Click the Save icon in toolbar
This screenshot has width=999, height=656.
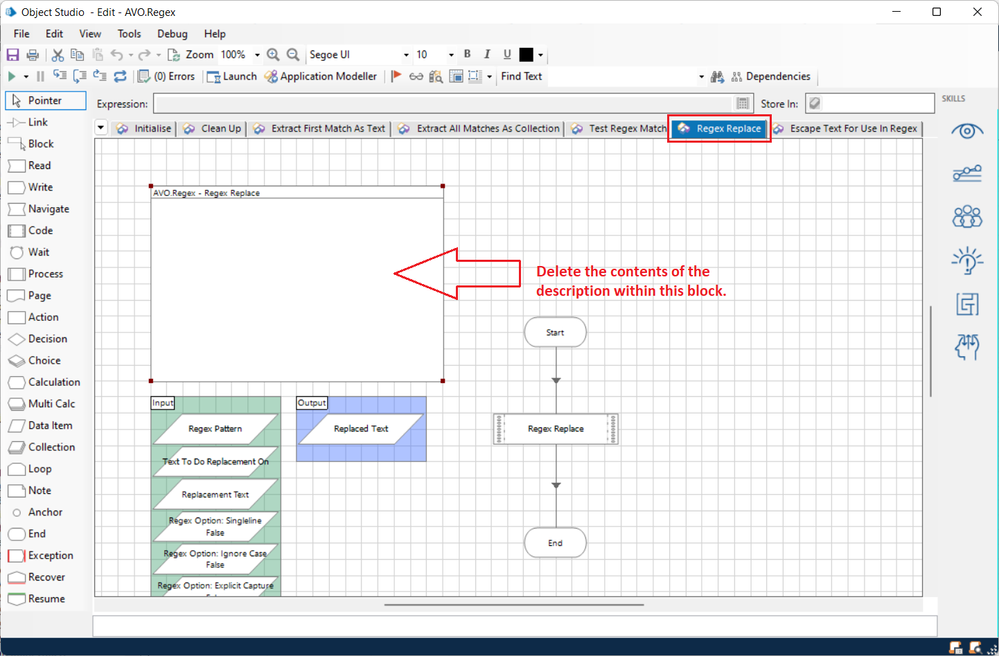click(13, 55)
